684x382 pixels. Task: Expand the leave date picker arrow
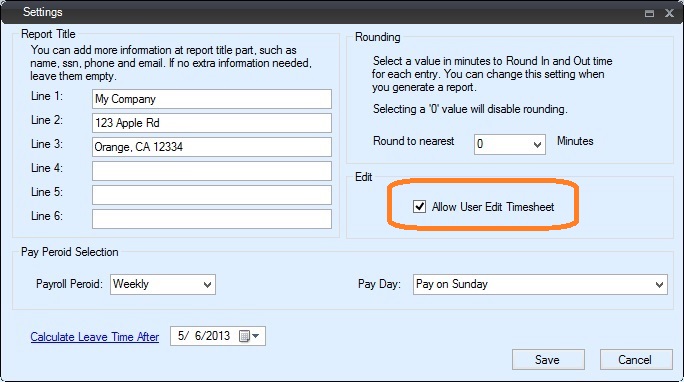[256, 336]
